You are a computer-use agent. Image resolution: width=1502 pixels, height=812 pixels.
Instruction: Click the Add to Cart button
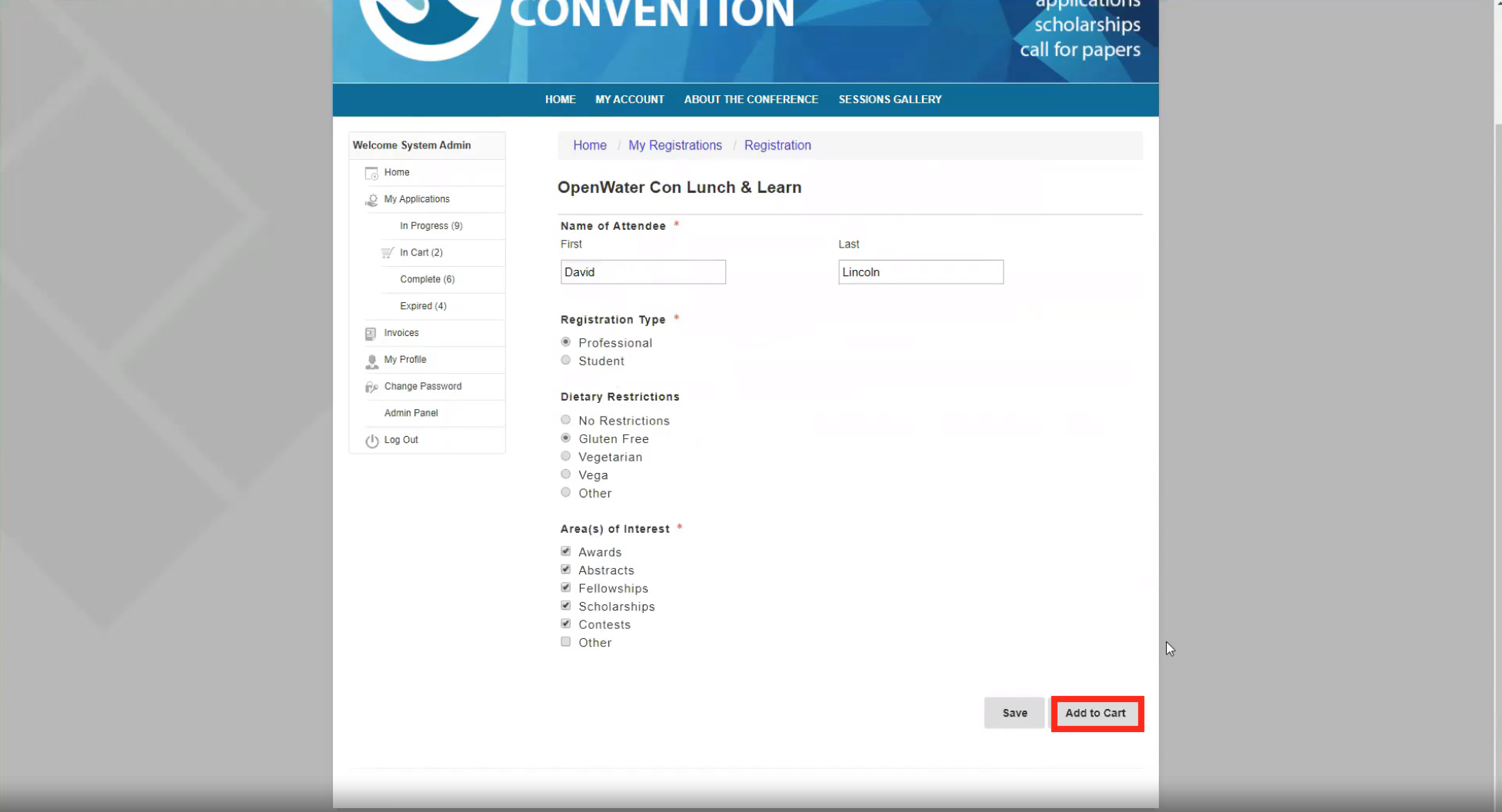click(1095, 714)
